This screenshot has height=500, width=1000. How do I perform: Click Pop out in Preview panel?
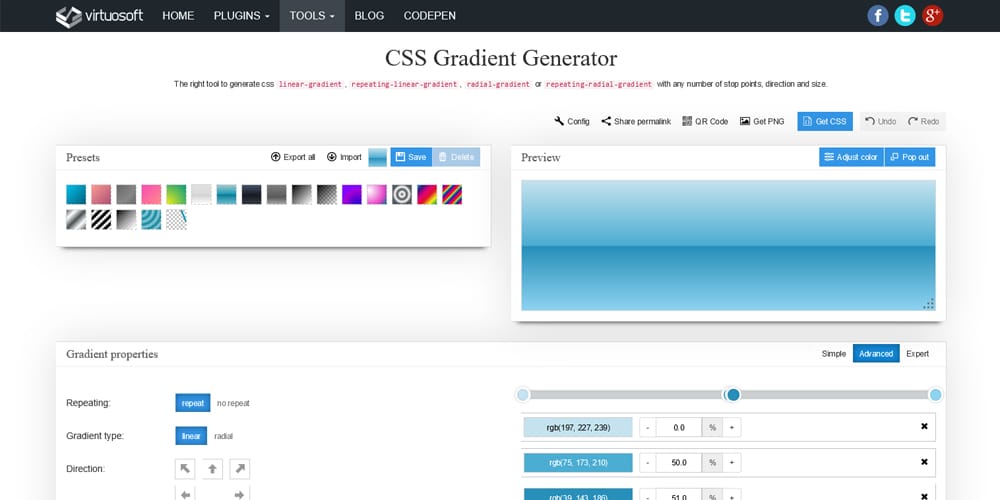(910, 157)
